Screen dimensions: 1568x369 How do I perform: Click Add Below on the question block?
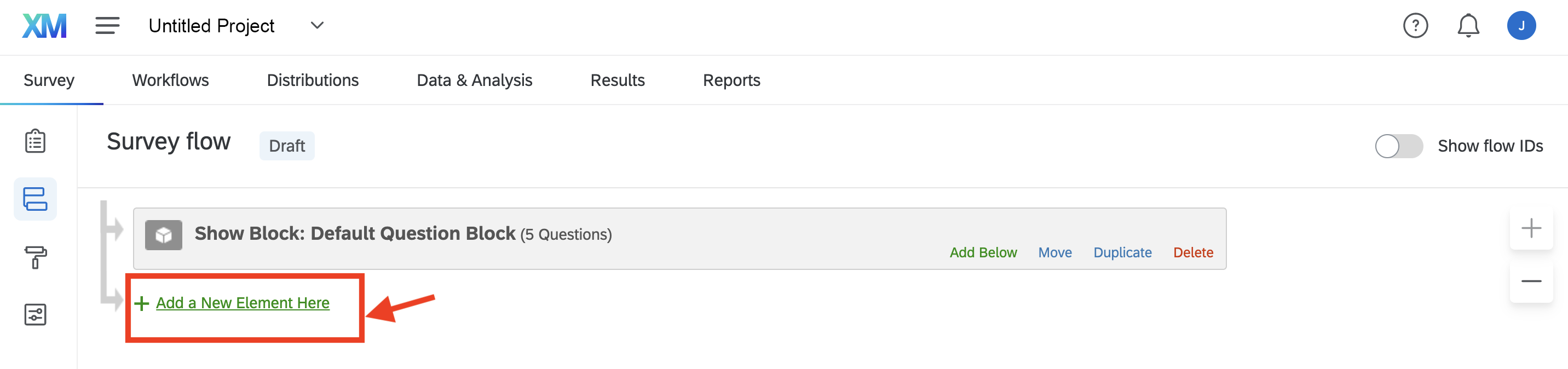[983, 253]
